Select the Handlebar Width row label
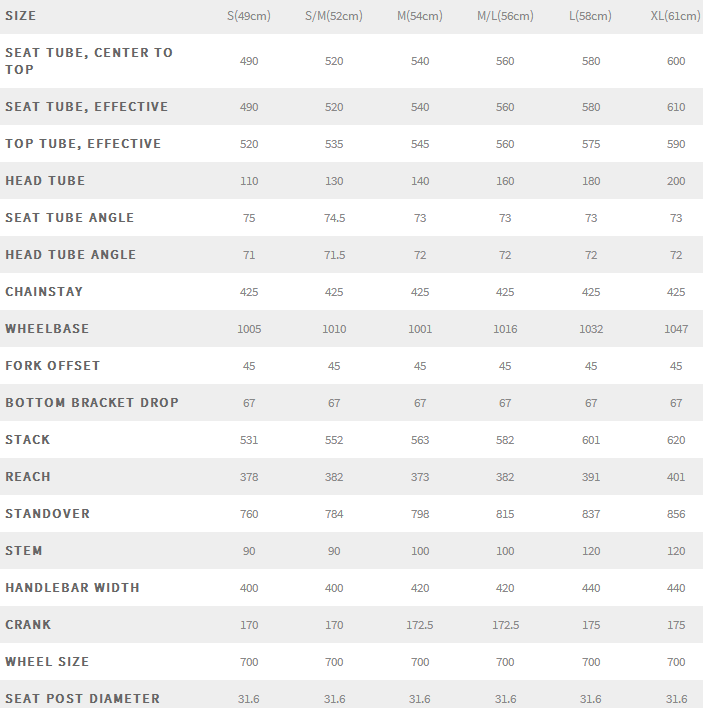This screenshot has height=708, width=703. coord(72,588)
